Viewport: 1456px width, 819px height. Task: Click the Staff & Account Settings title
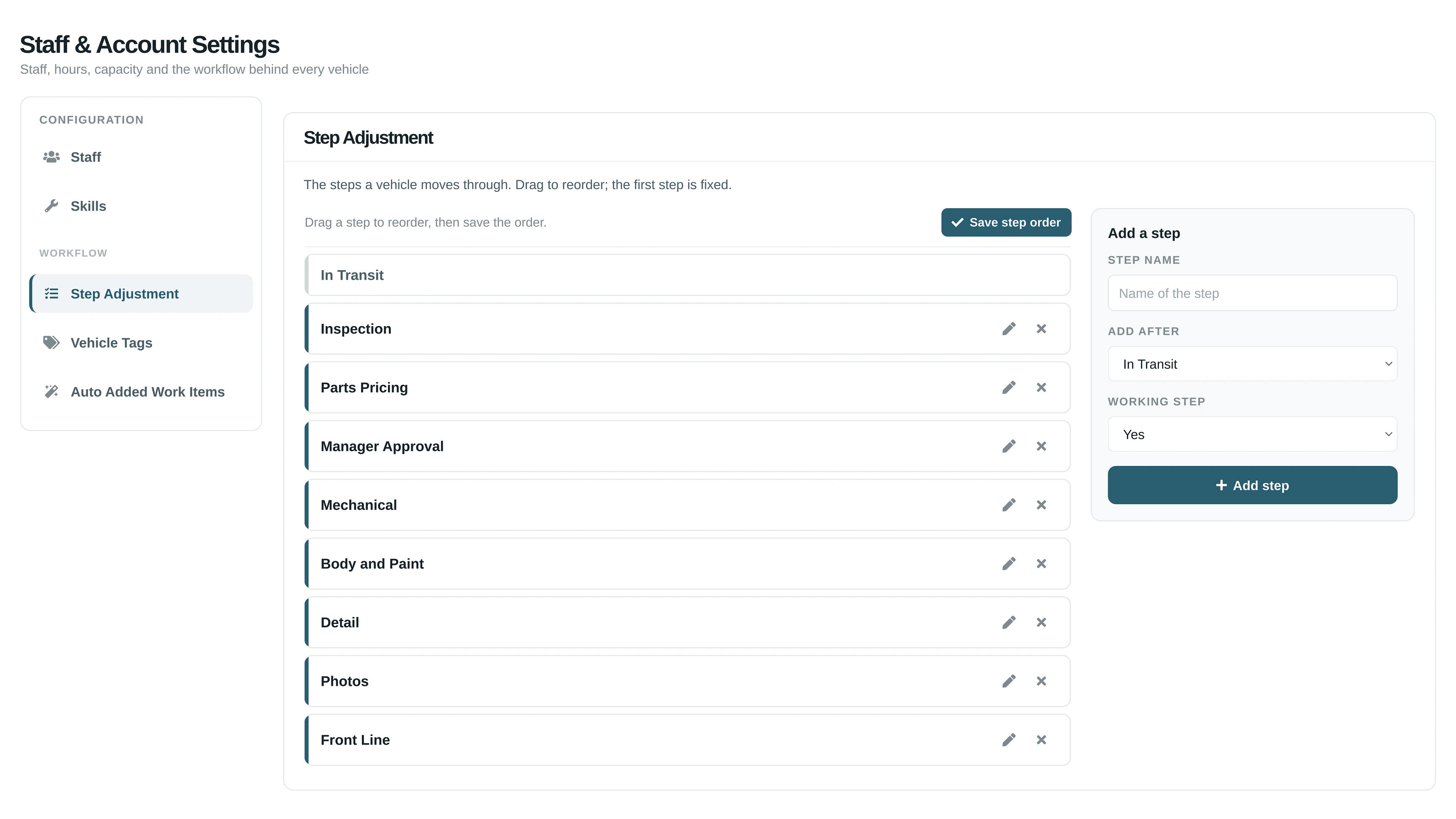click(x=150, y=45)
